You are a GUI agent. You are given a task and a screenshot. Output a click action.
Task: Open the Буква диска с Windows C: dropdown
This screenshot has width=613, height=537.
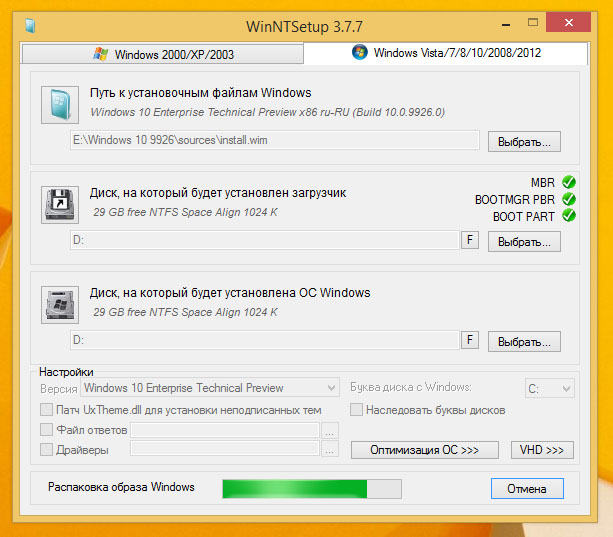tap(549, 388)
